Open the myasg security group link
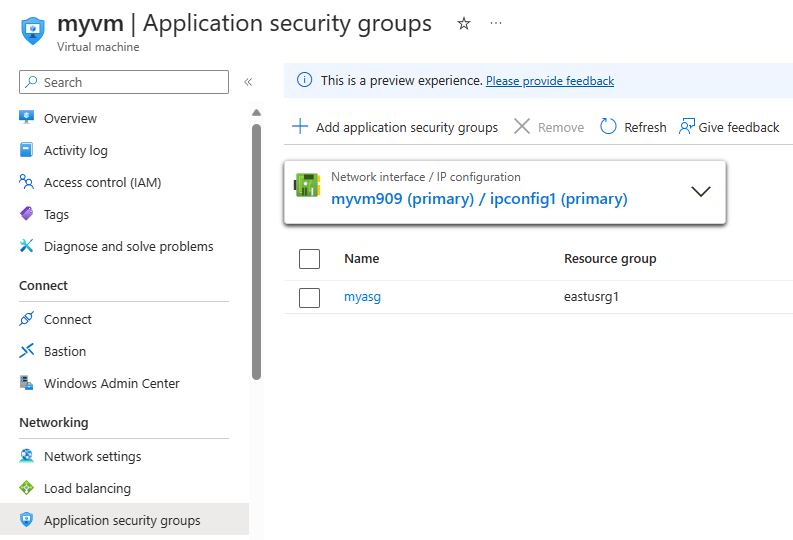The height and width of the screenshot is (540, 793). point(362,297)
